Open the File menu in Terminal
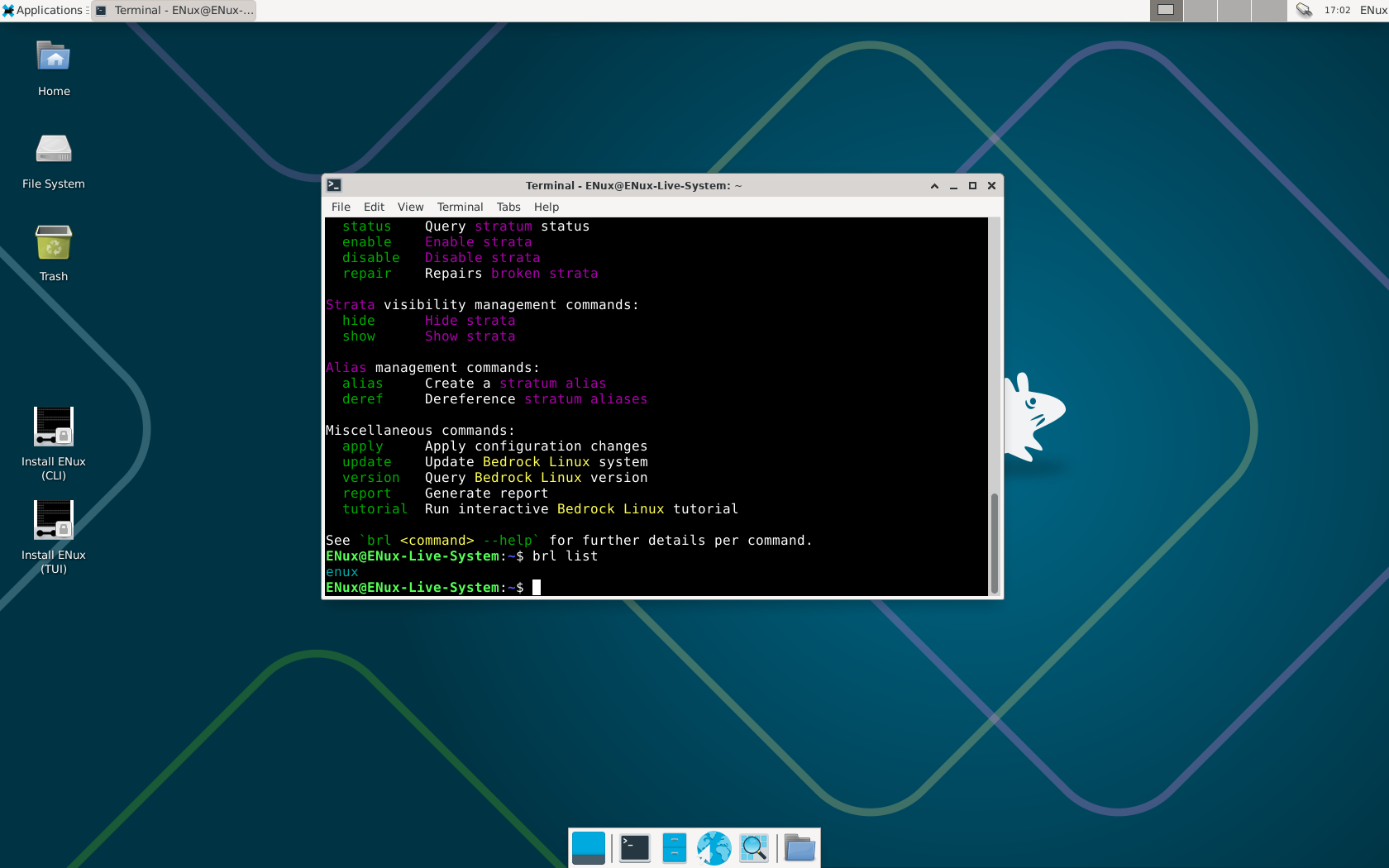The image size is (1389, 868). (x=341, y=207)
